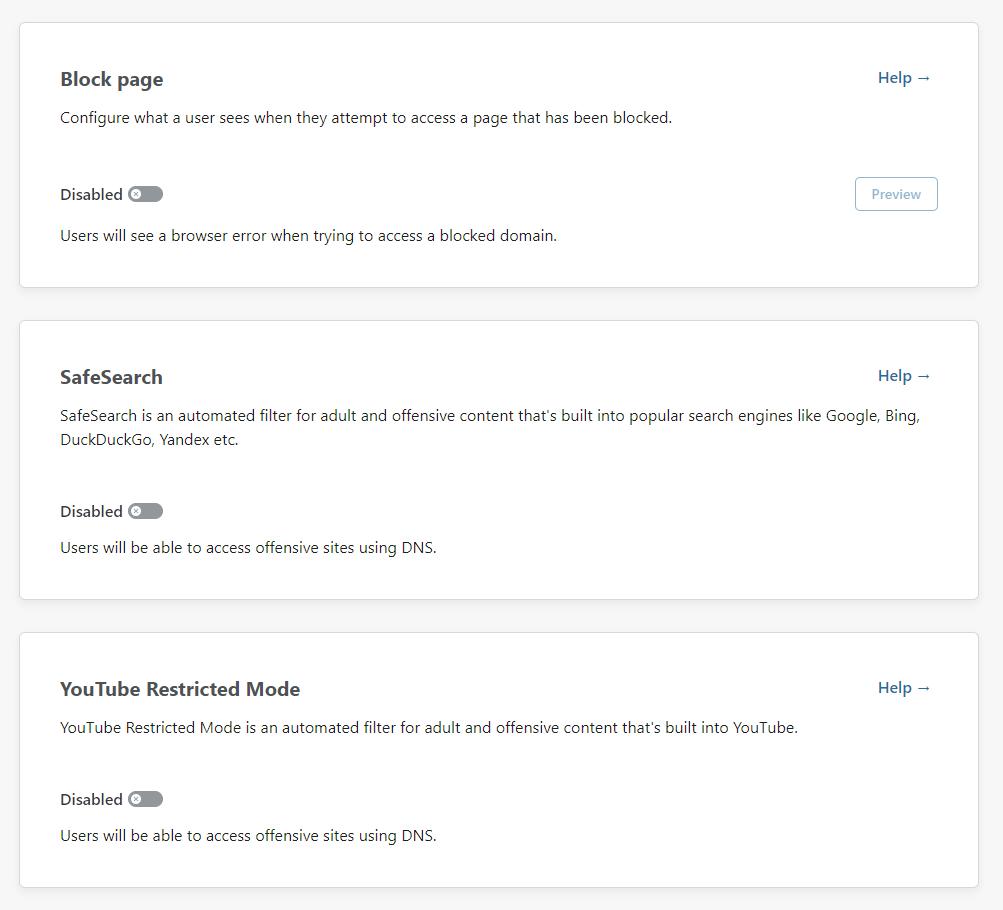1003x910 pixels.
Task: Open Help link for YouTube Restricted Mode
Action: pyautogui.click(x=903, y=688)
